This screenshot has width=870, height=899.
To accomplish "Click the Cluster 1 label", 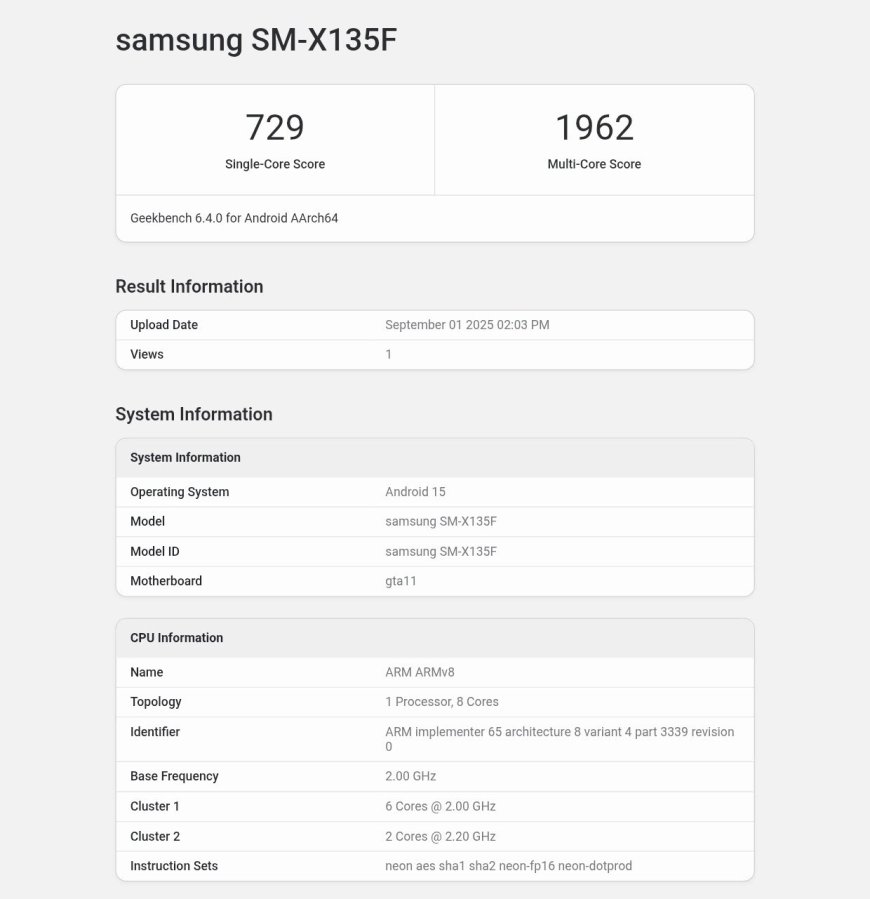I will click(x=155, y=806).
